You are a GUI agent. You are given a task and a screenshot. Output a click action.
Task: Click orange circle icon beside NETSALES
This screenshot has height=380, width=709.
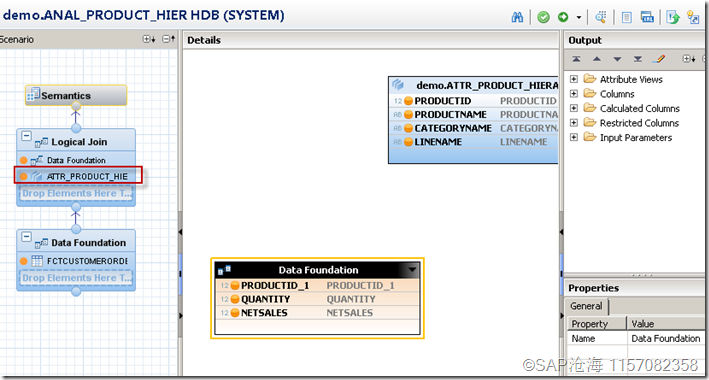coord(235,313)
